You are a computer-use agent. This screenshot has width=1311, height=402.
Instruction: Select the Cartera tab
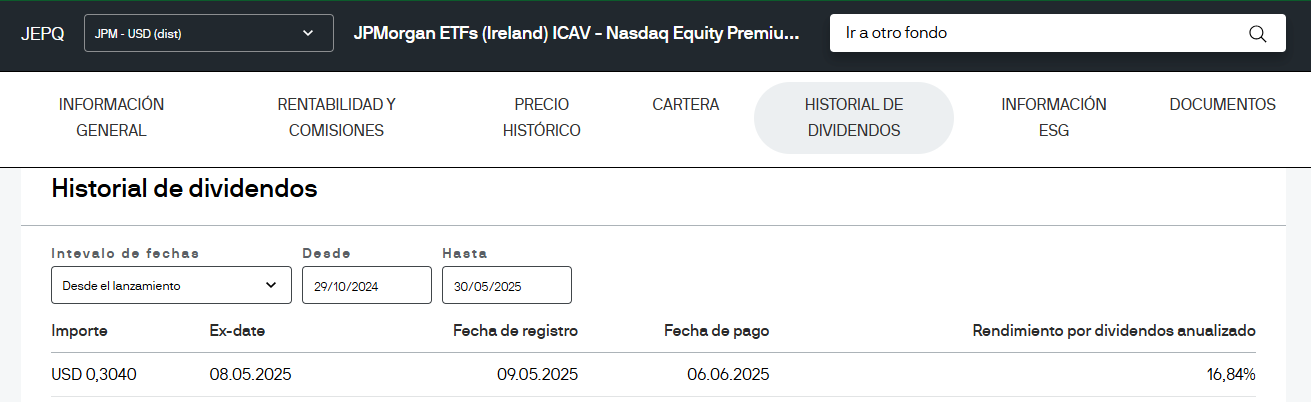(x=685, y=104)
